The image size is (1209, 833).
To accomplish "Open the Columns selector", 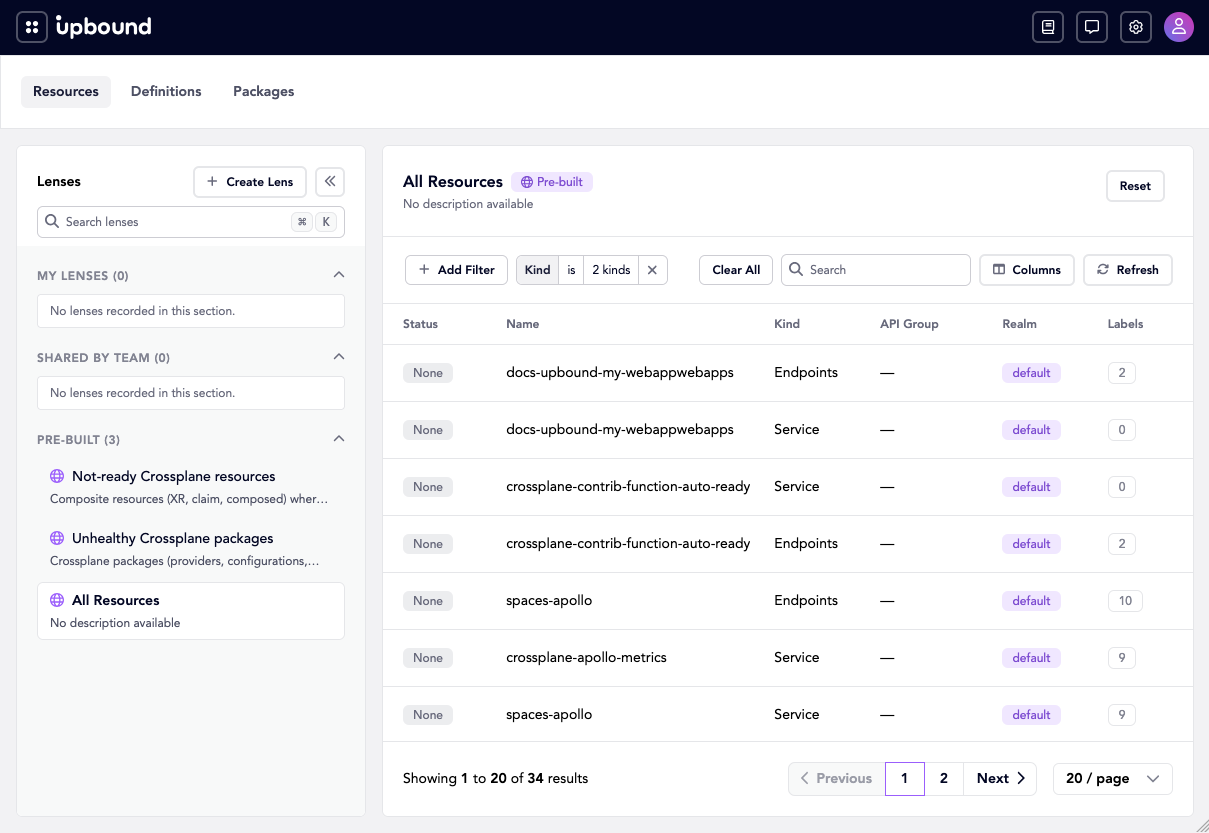I will coord(1027,270).
